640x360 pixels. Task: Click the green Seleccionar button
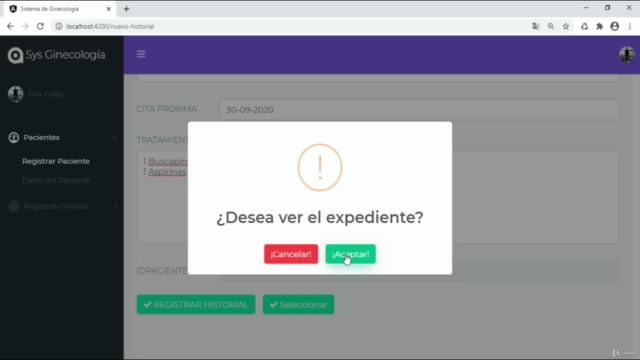[298, 304]
